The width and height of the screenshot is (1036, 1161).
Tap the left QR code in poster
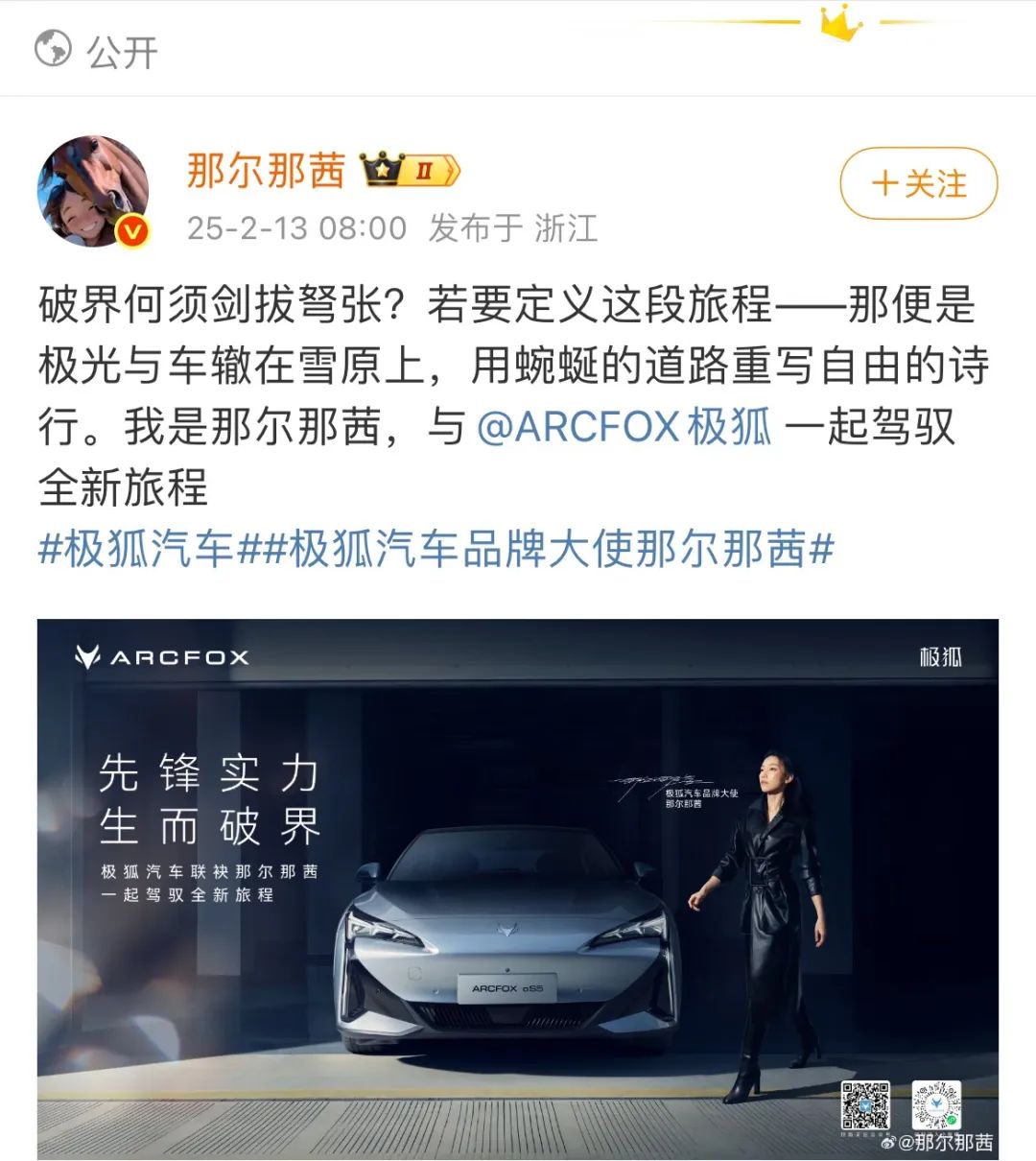(x=865, y=1104)
